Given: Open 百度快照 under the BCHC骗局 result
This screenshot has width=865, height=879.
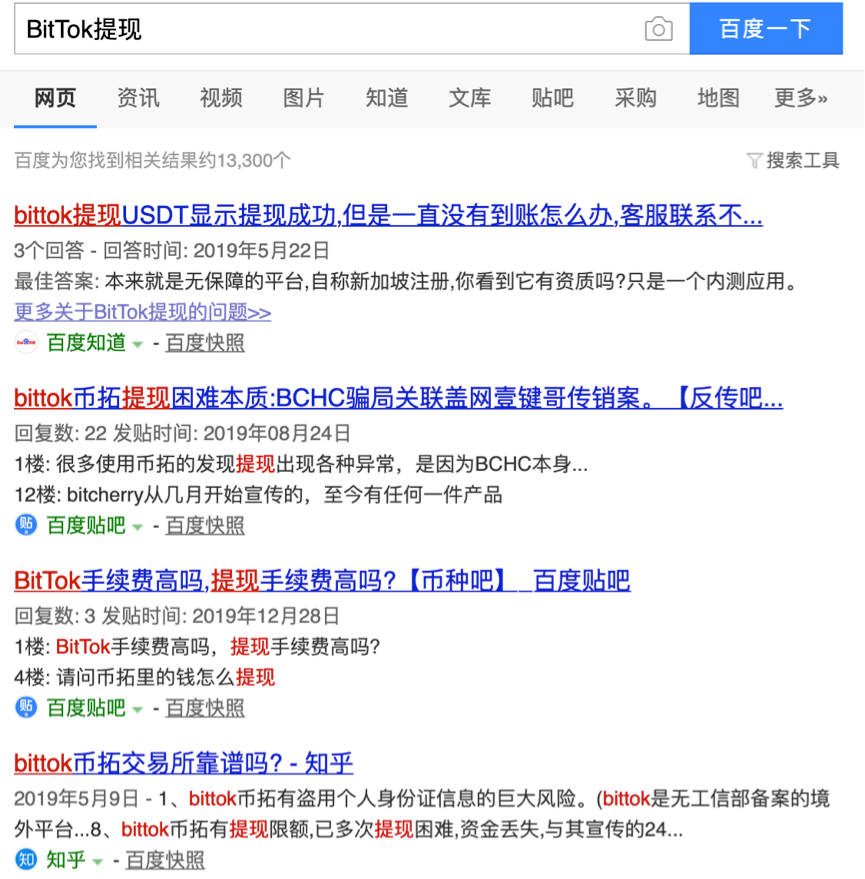Looking at the screenshot, I should 205,525.
